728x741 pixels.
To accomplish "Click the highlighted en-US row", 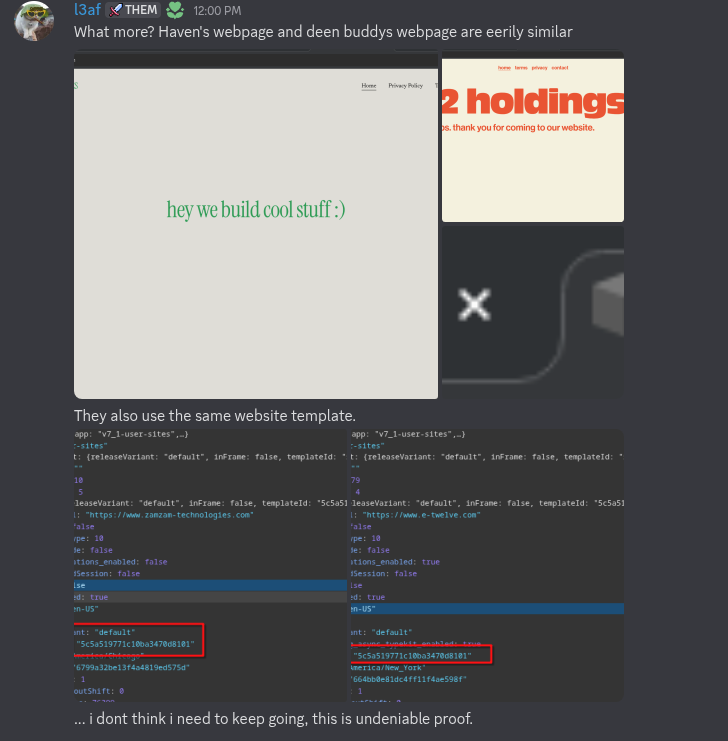I will (x=487, y=609).
